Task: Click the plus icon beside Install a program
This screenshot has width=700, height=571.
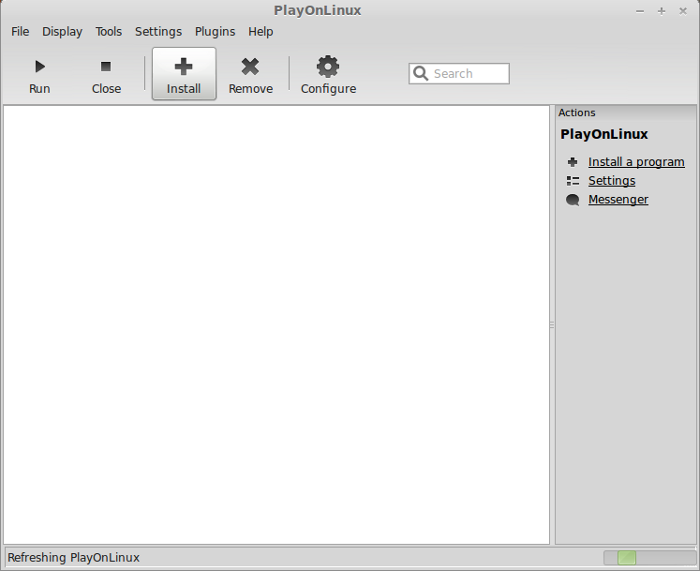Action: (x=572, y=162)
